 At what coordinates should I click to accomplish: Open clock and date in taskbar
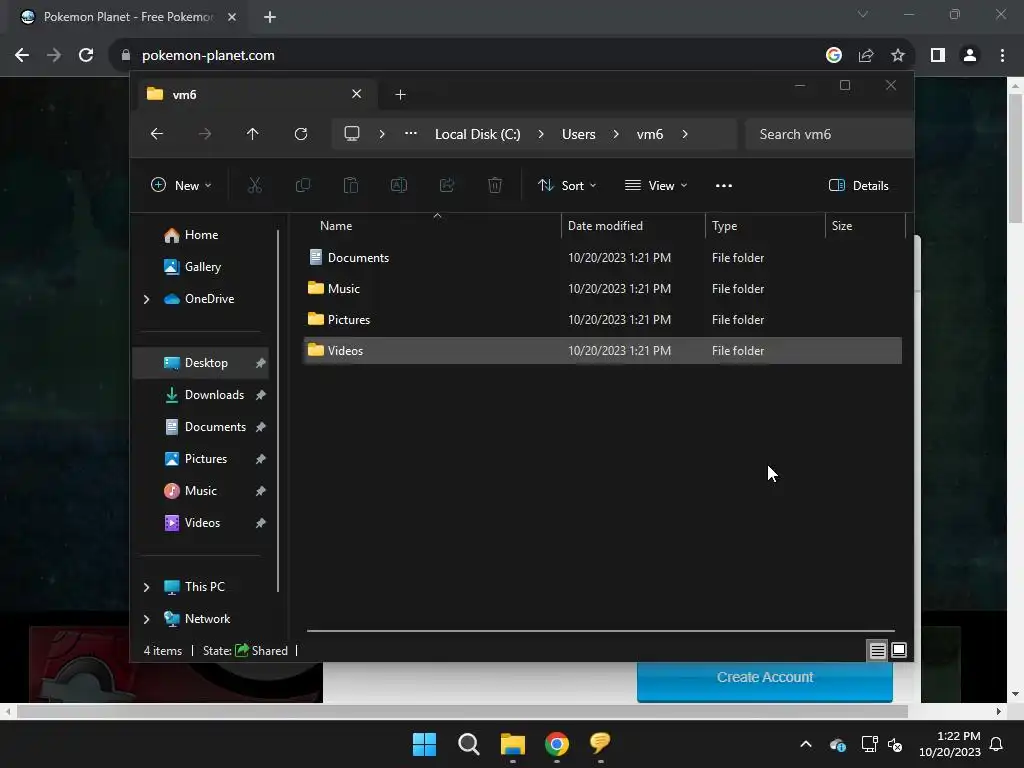(950, 744)
